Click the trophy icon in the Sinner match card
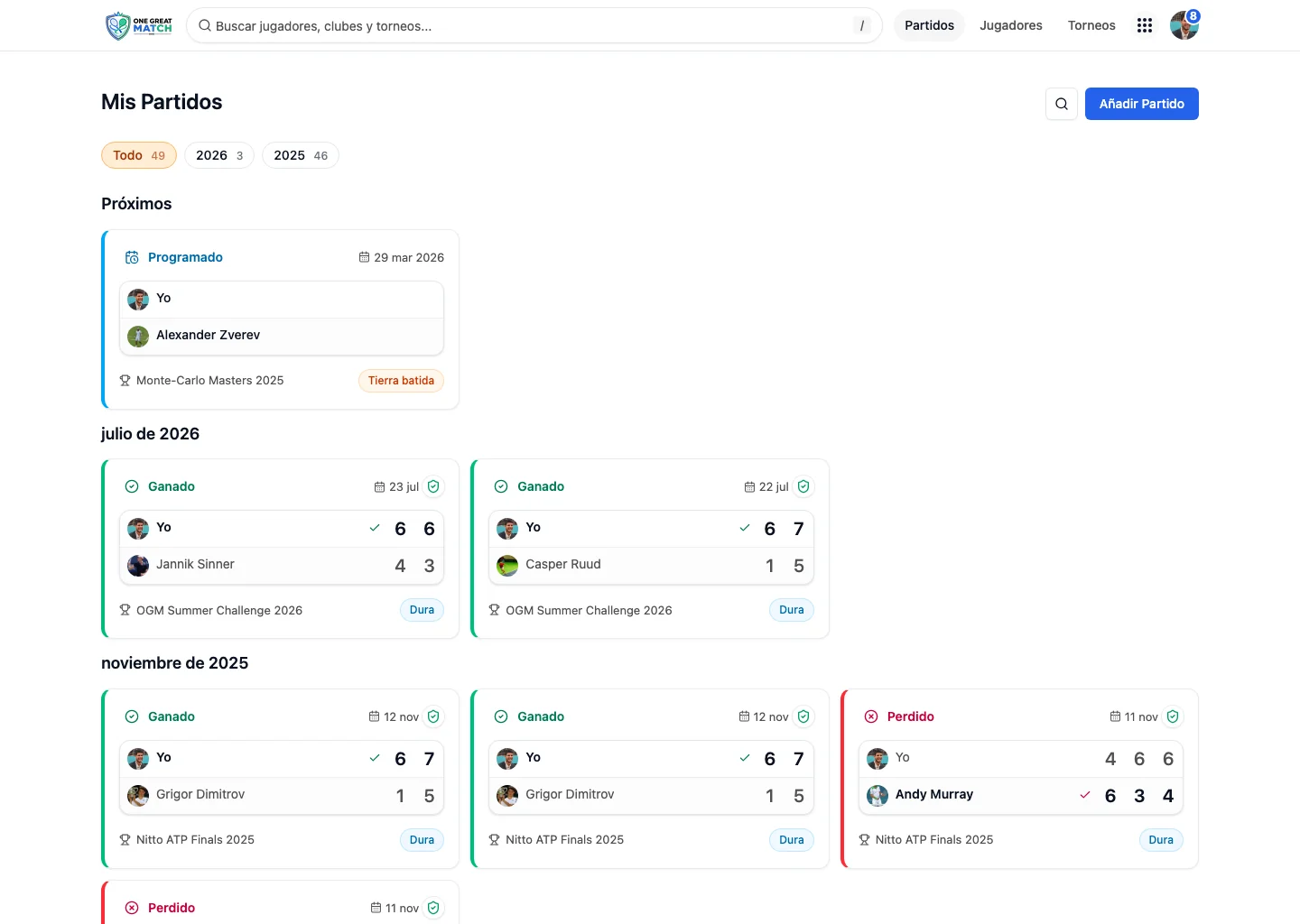Viewport: 1300px width, 924px height. click(x=125, y=610)
